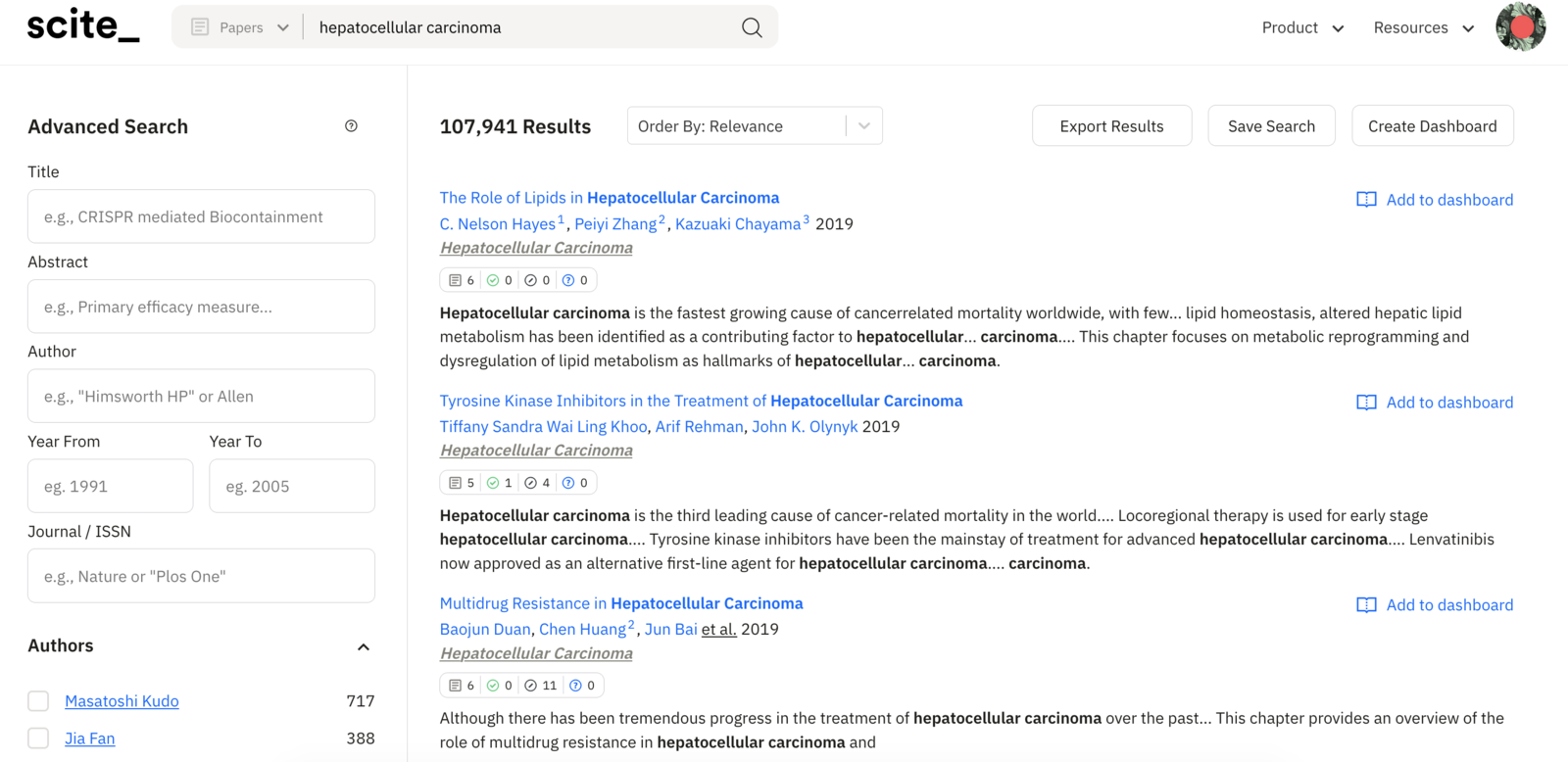Click Save Search button

coord(1271,126)
